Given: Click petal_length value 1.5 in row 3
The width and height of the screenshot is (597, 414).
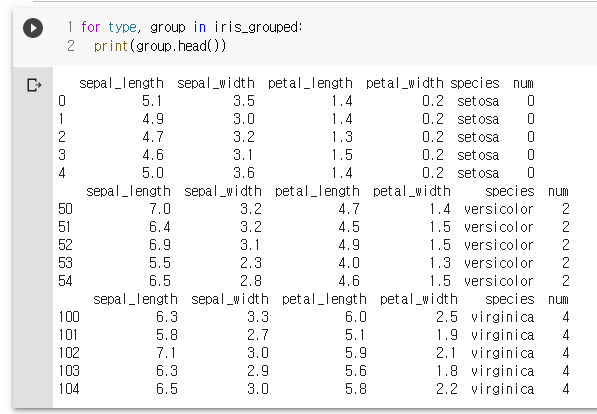Looking at the screenshot, I should (x=342, y=155).
